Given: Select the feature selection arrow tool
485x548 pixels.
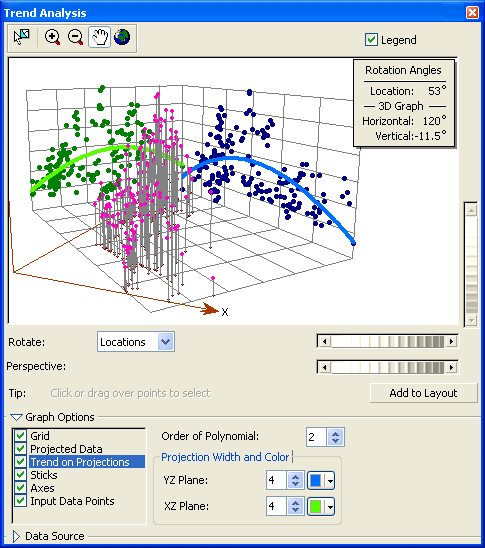Looking at the screenshot, I should point(22,37).
